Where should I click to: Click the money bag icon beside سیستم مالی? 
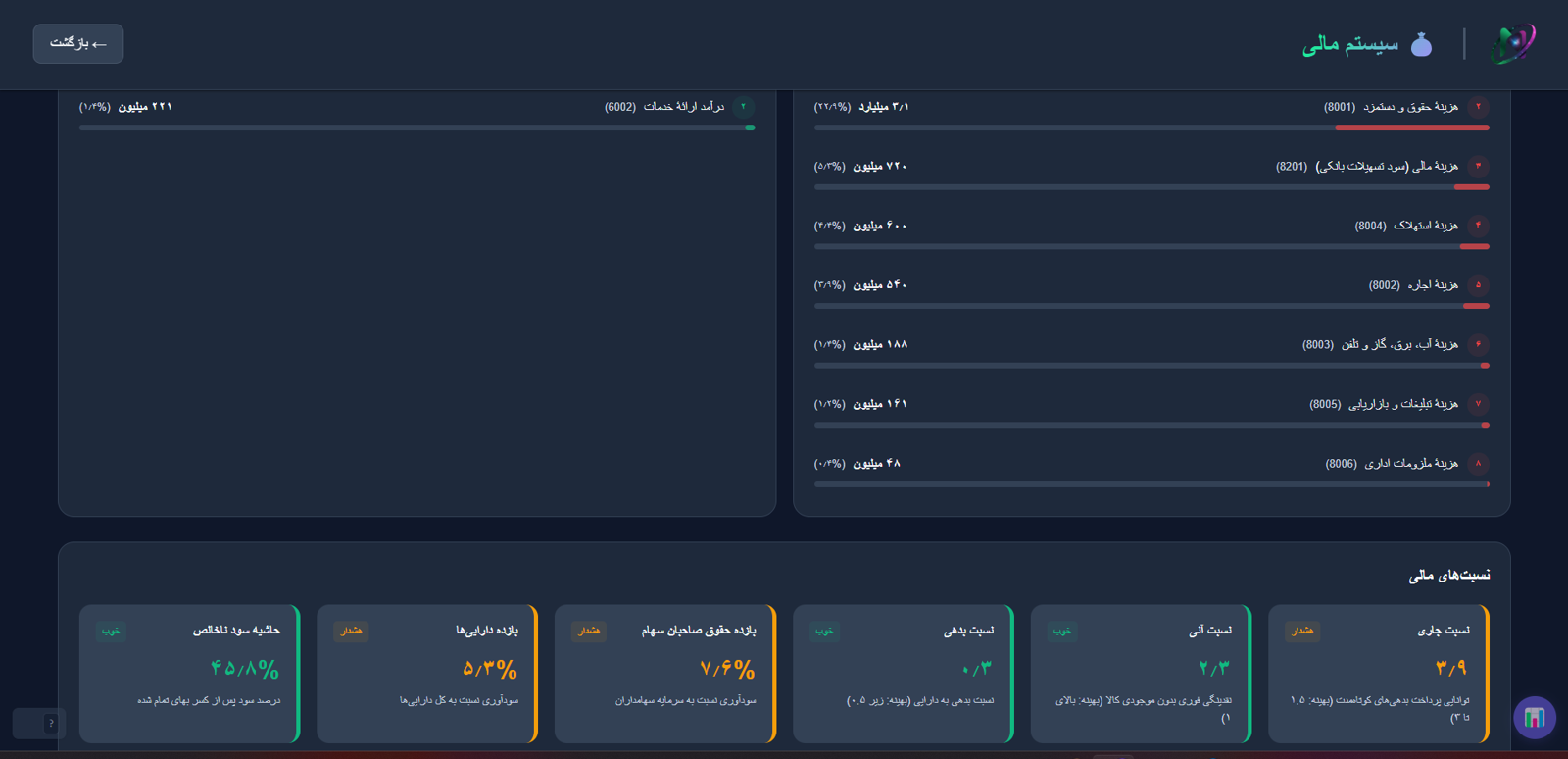click(x=1421, y=44)
